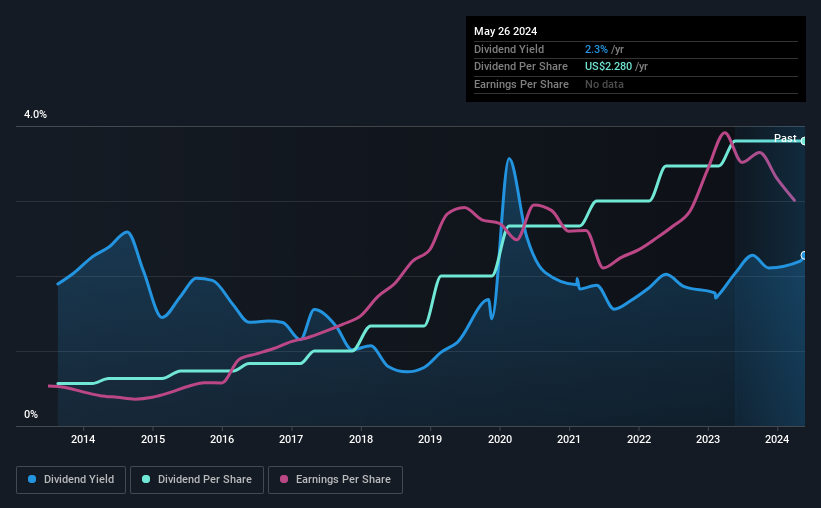821x508 pixels.
Task: Click the blue Dividend Yield endpoint marker
Action: click(803, 256)
